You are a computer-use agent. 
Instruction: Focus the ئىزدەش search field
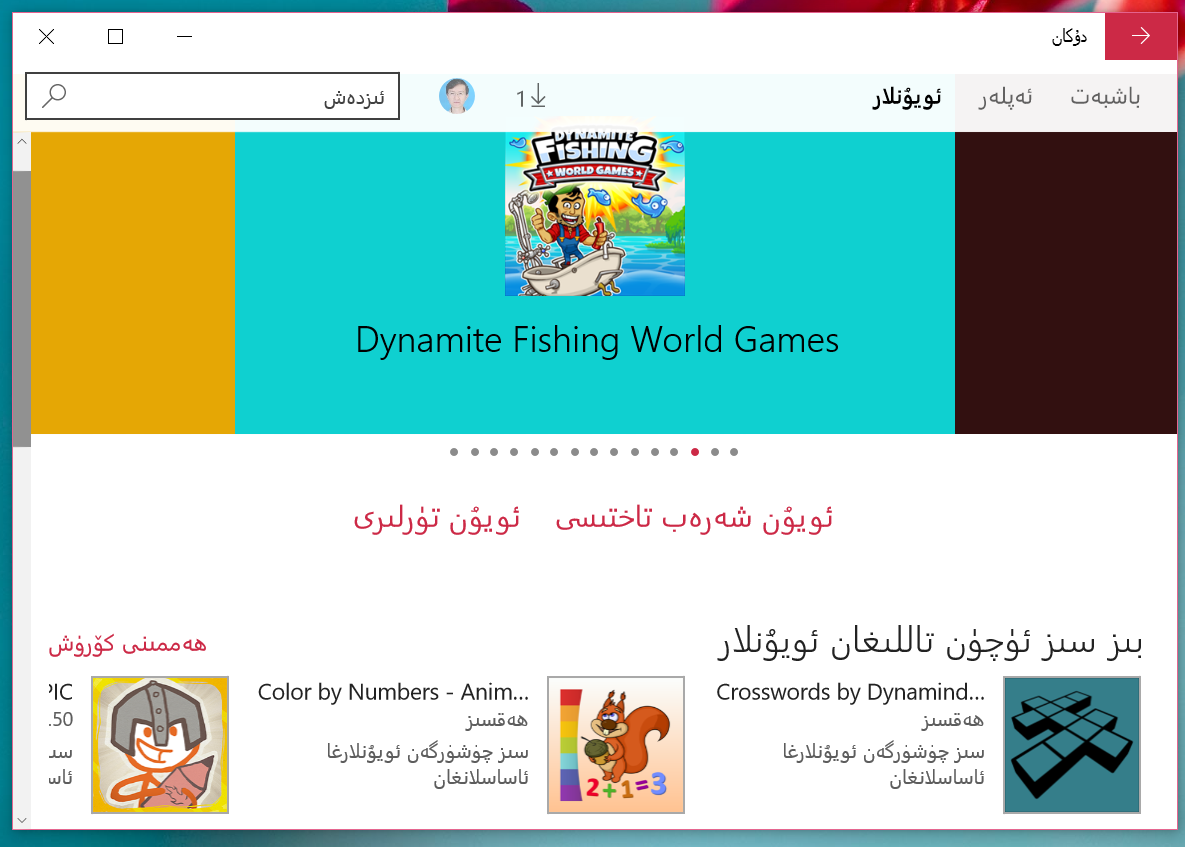tap(212, 96)
